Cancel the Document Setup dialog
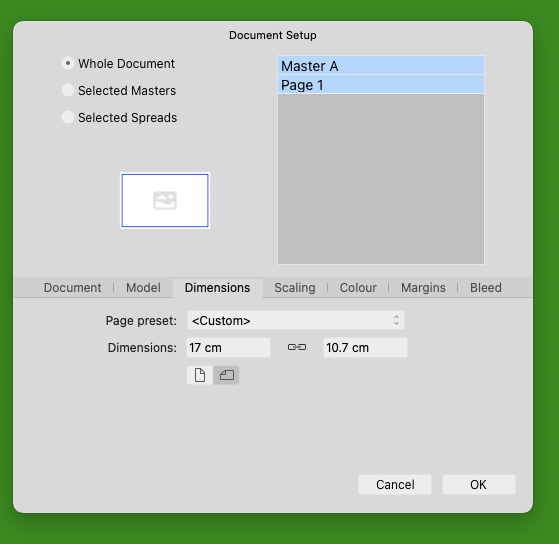The height and width of the screenshot is (544, 559). click(395, 484)
